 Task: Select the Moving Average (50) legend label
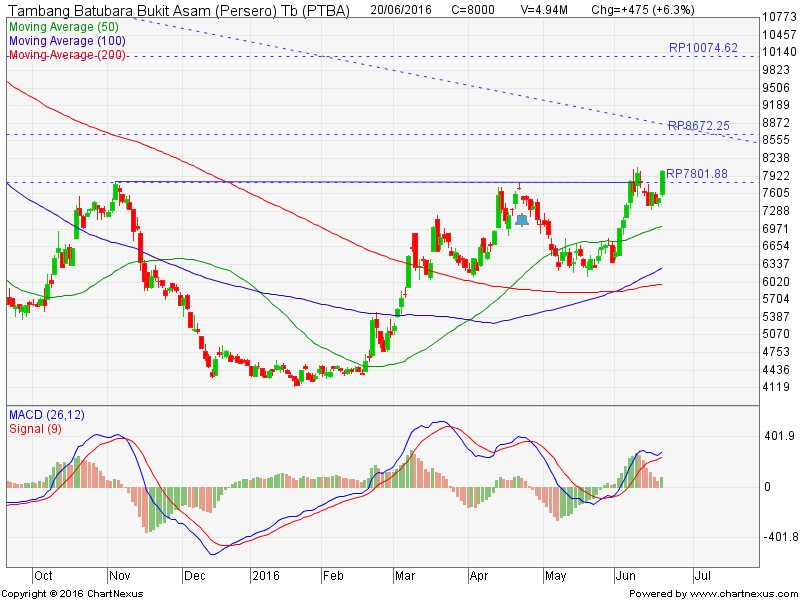click(x=64, y=27)
